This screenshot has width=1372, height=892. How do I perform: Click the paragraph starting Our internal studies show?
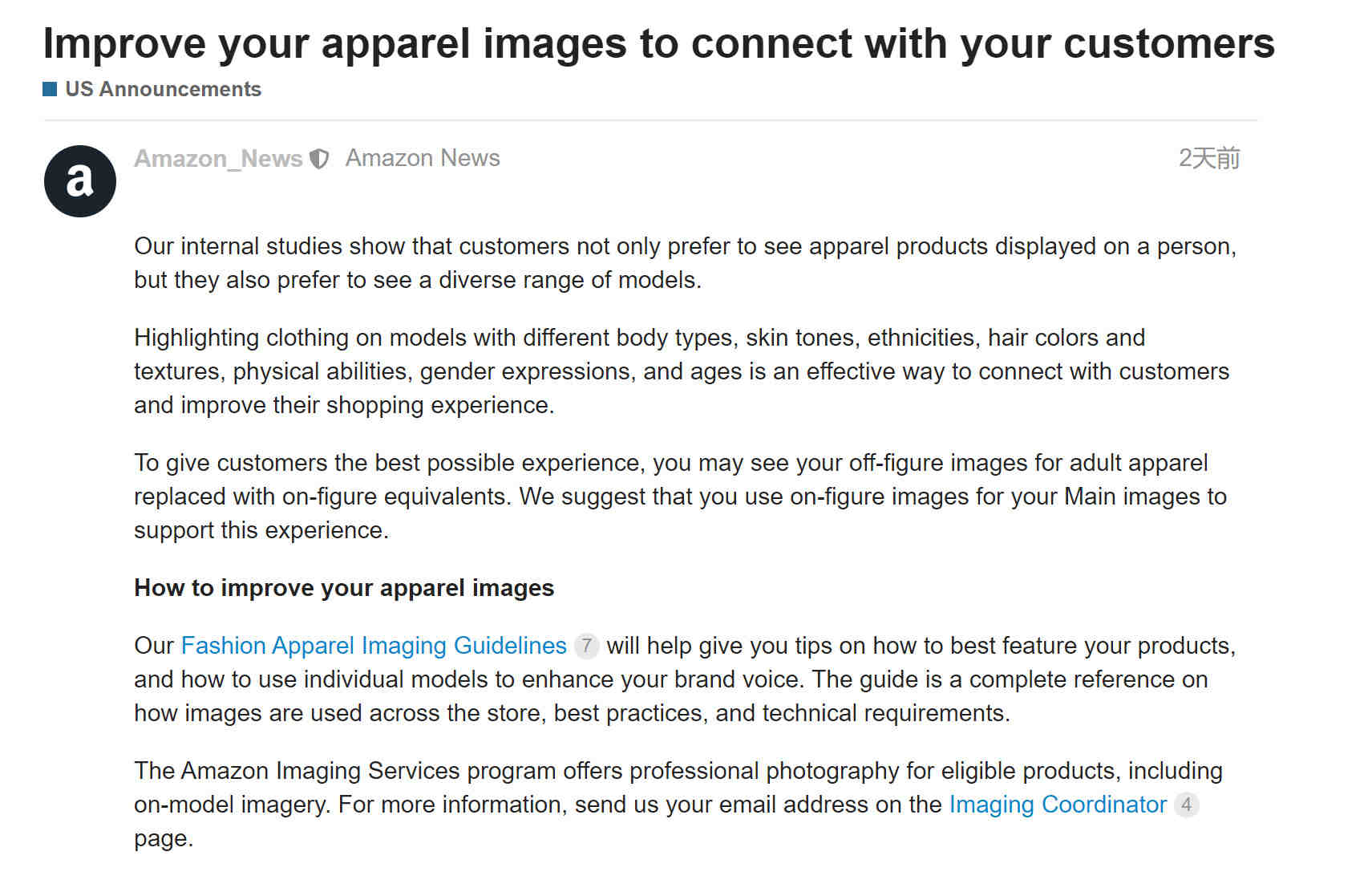click(x=686, y=263)
